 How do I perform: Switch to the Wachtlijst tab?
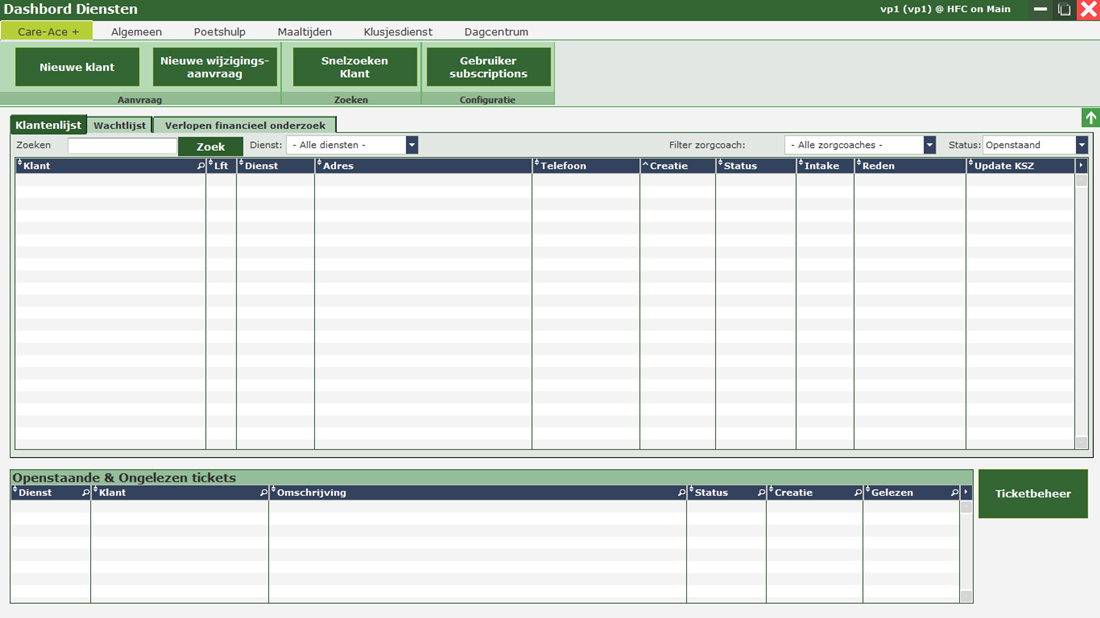click(120, 125)
